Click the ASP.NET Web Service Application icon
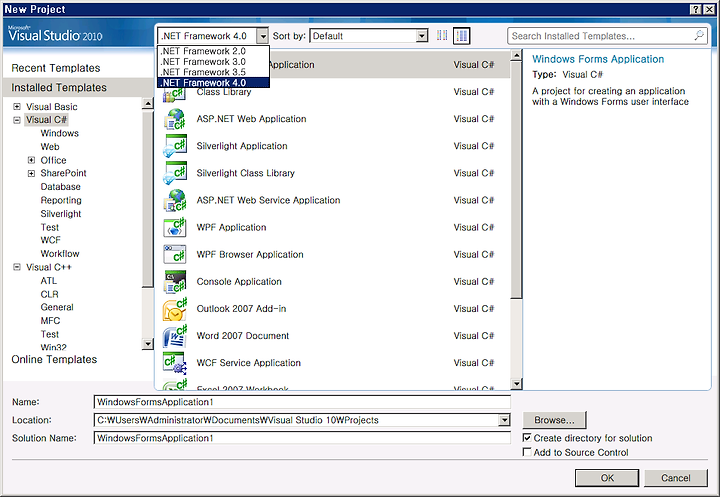 (x=174, y=200)
